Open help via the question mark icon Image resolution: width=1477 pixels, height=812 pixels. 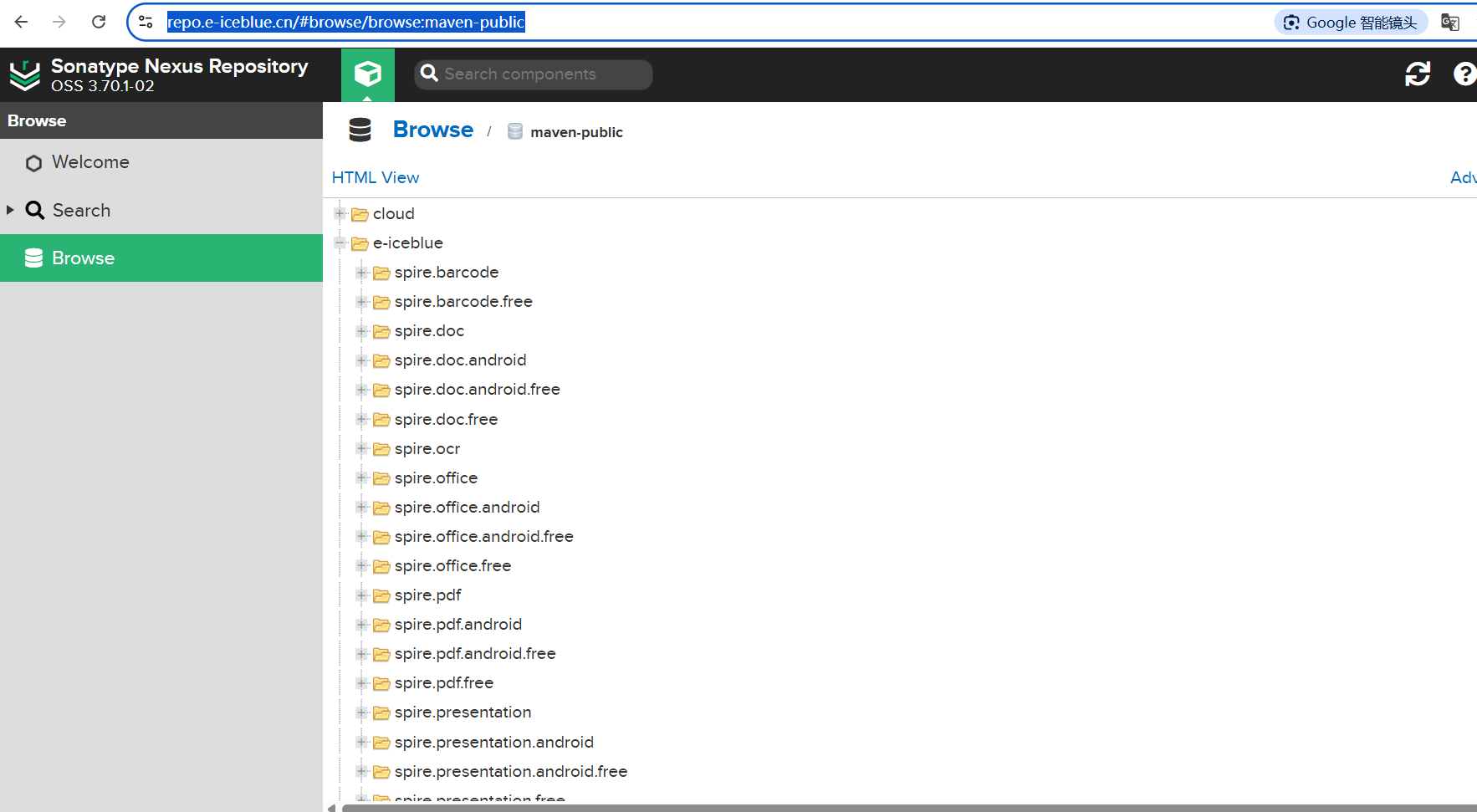pos(1464,74)
